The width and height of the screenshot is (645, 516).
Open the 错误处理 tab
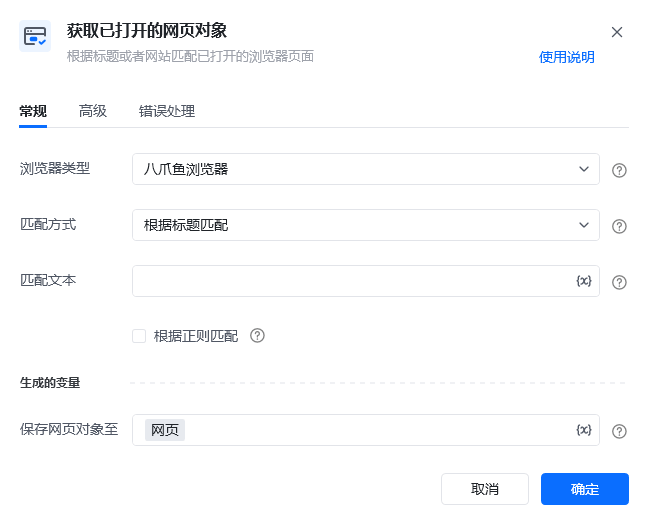(x=167, y=111)
